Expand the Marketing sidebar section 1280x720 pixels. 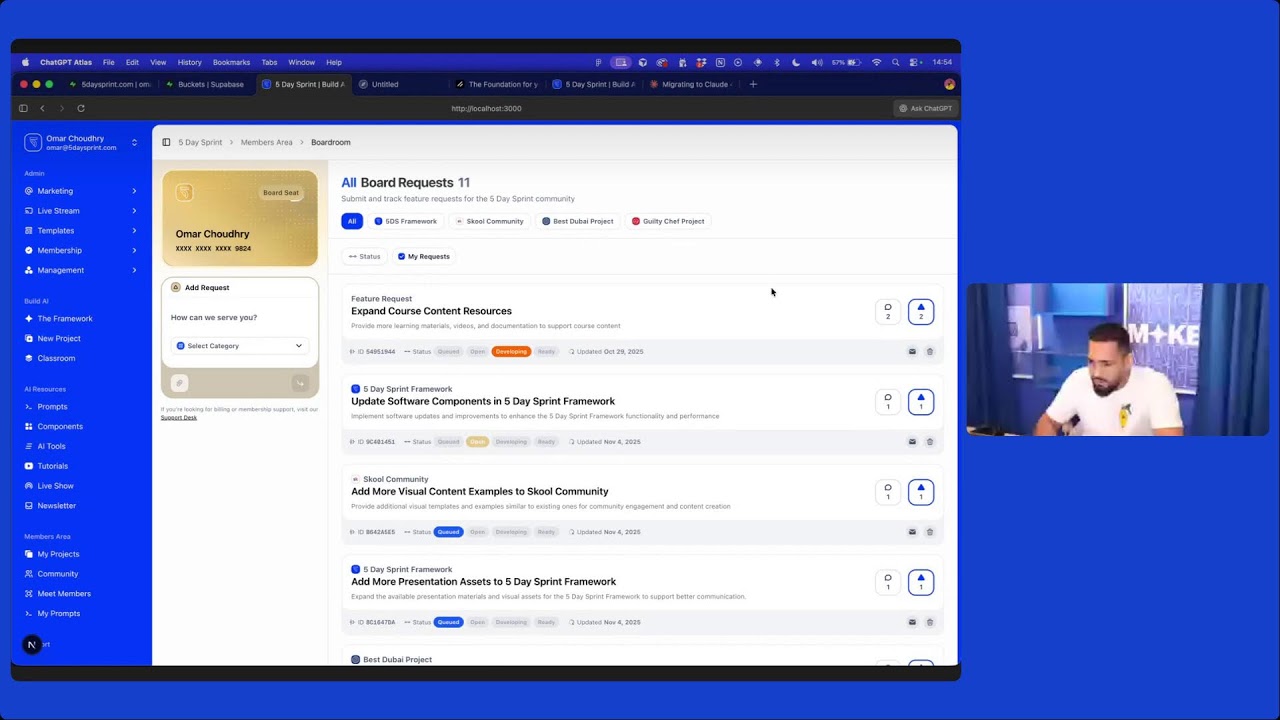click(x=81, y=191)
